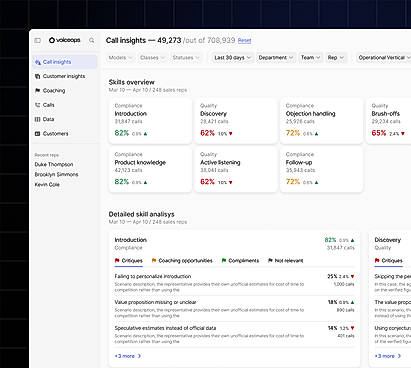Switch to Not relevant tab
The height and width of the screenshot is (368, 411).
pos(286,260)
